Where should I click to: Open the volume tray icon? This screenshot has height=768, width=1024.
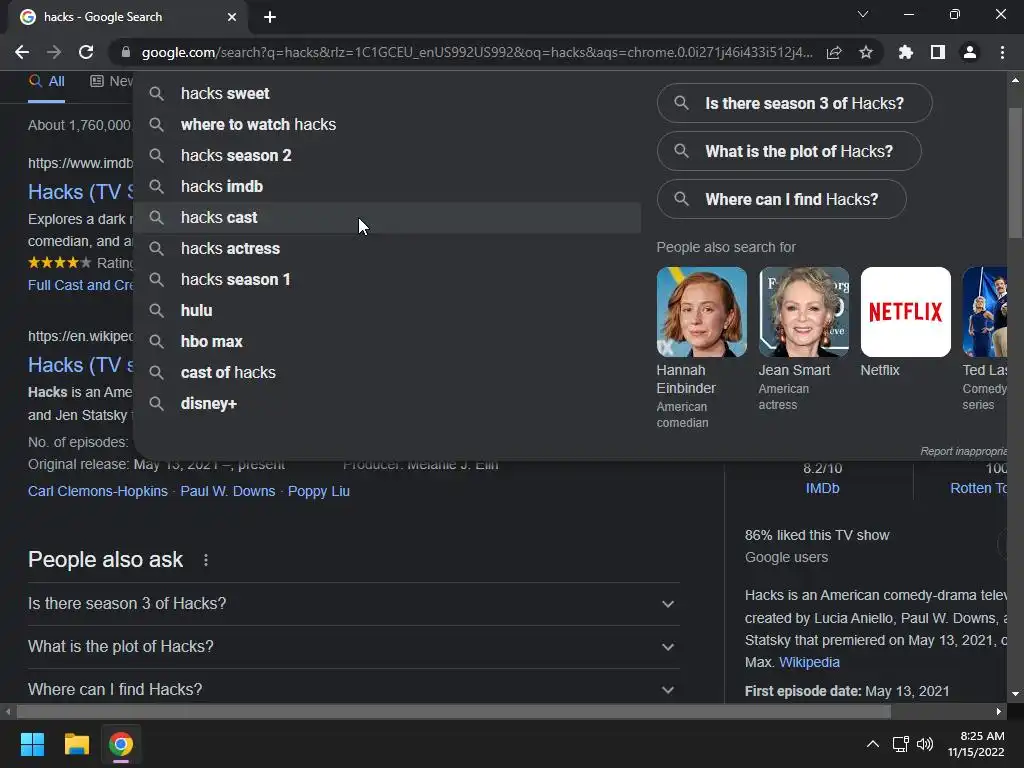(x=925, y=744)
